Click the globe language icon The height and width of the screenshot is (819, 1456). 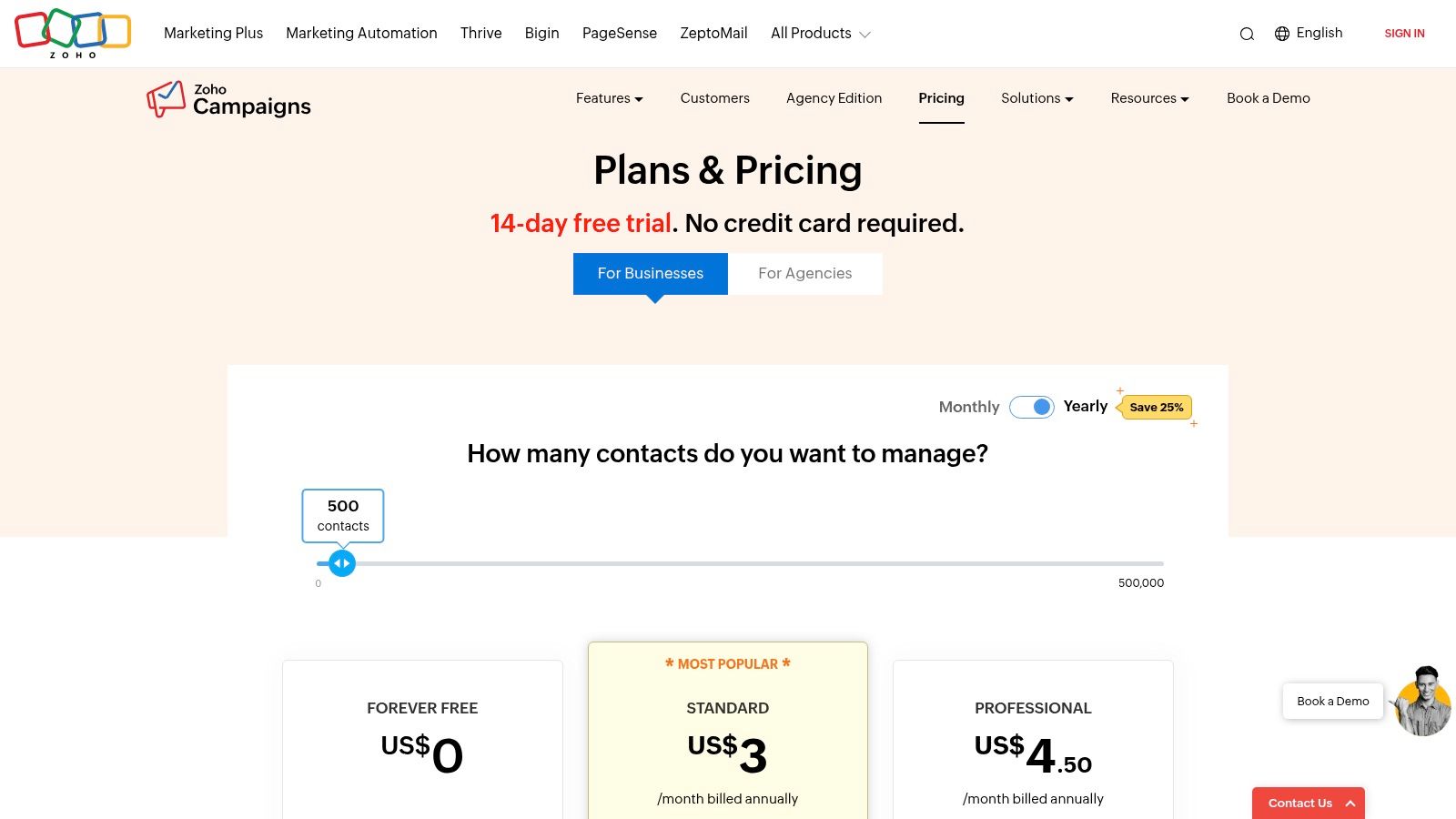click(1282, 33)
